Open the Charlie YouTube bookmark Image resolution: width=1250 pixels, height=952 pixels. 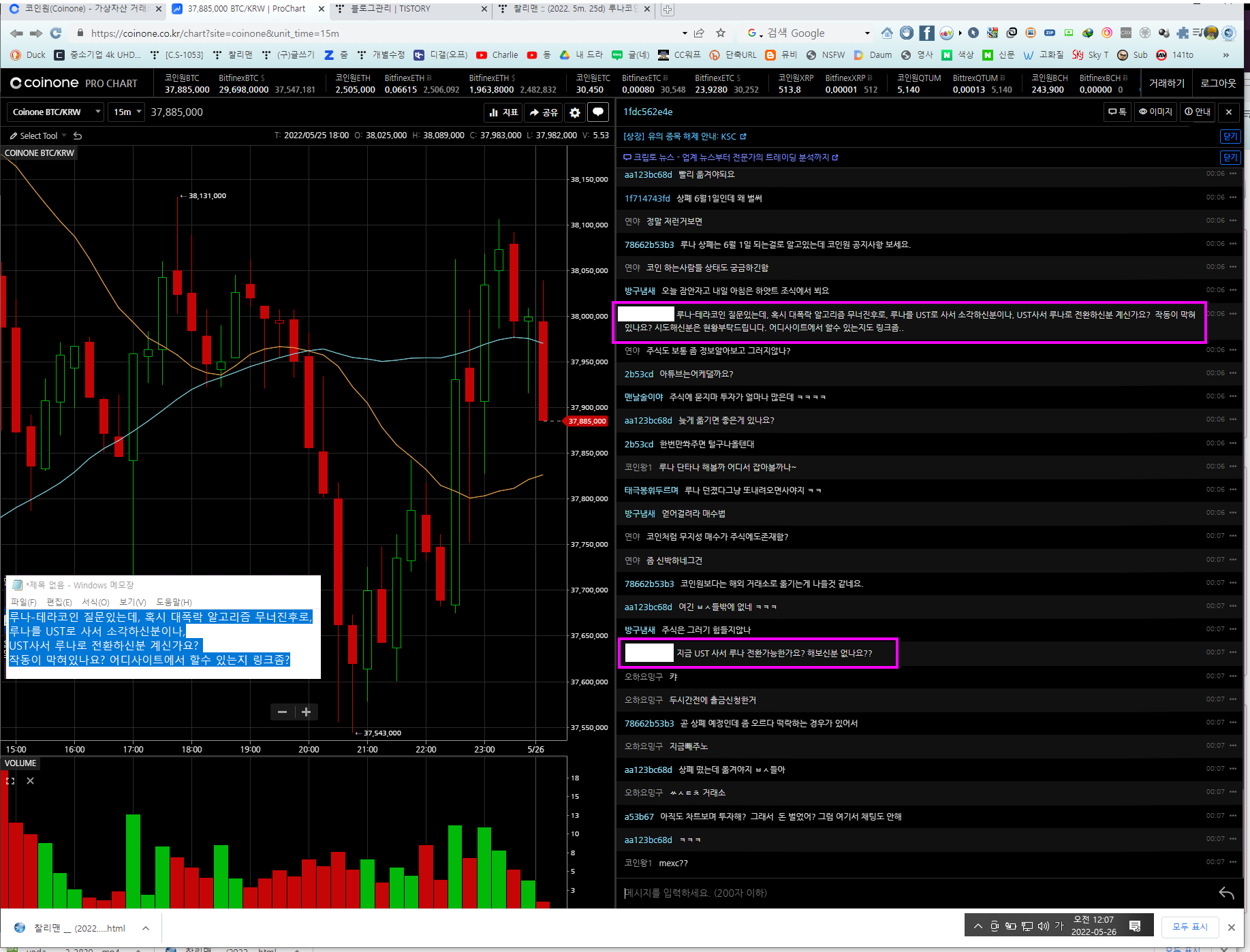tap(497, 55)
